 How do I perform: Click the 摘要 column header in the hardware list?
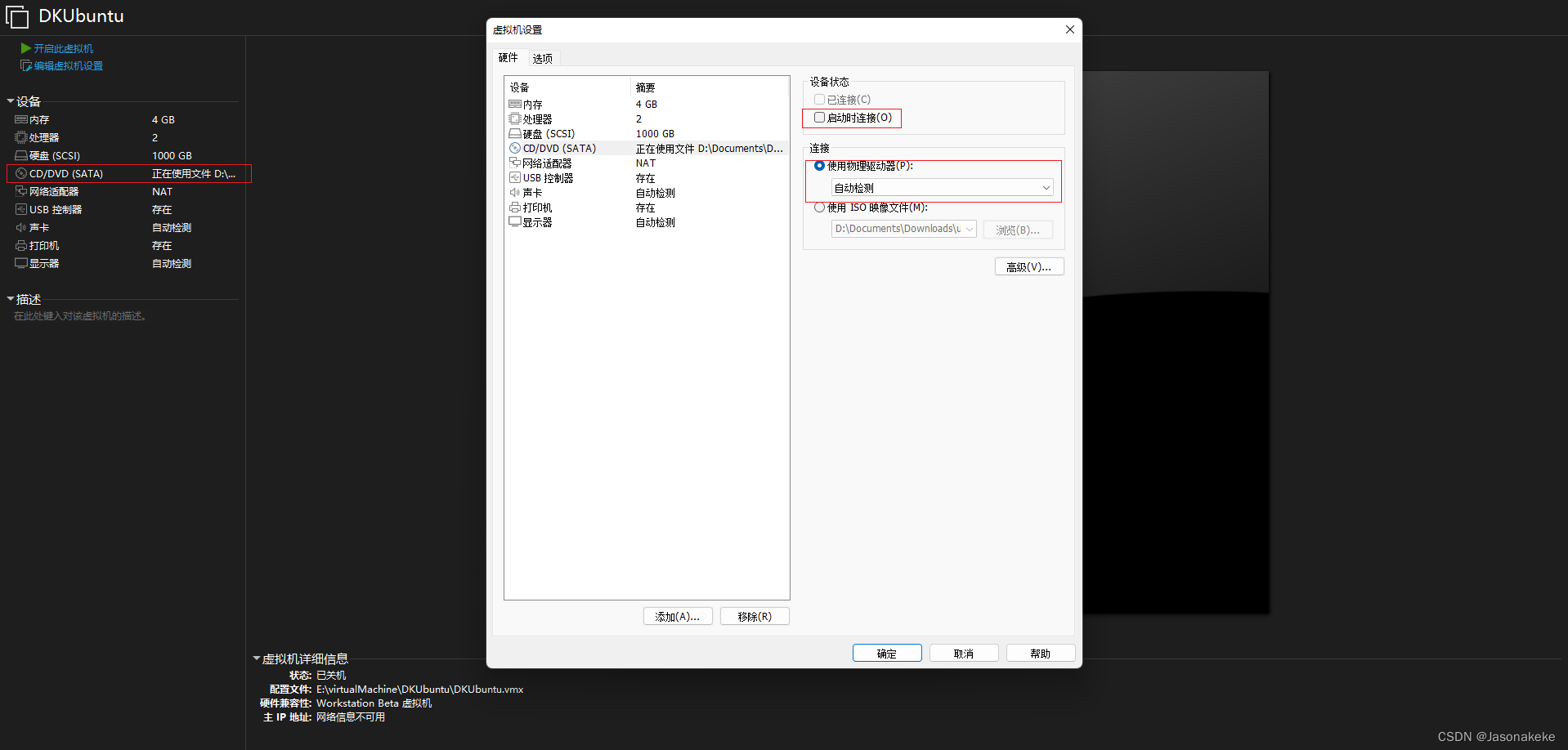[x=710, y=87]
